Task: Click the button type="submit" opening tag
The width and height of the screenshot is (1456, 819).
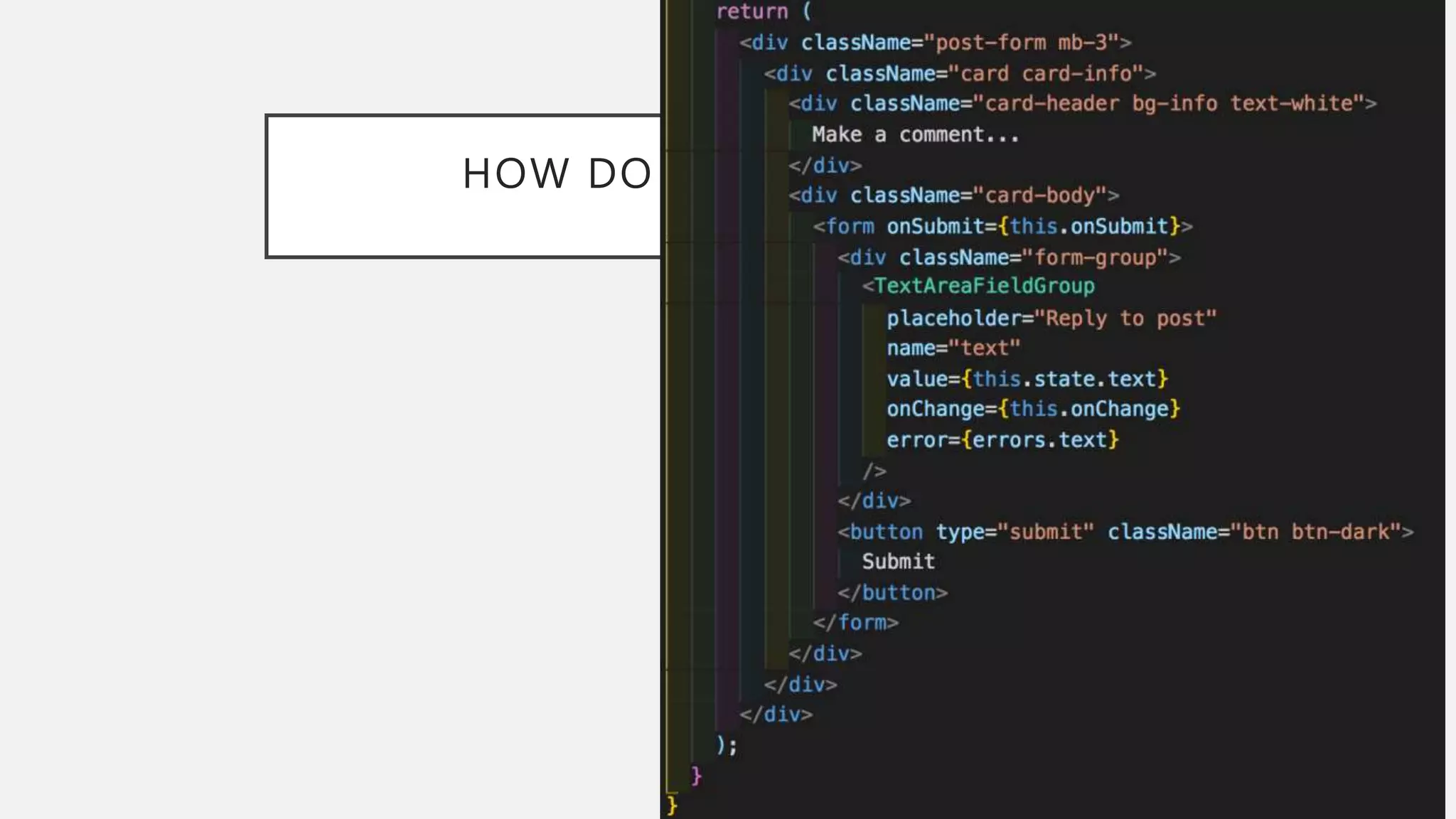Action: pos(965,532)
